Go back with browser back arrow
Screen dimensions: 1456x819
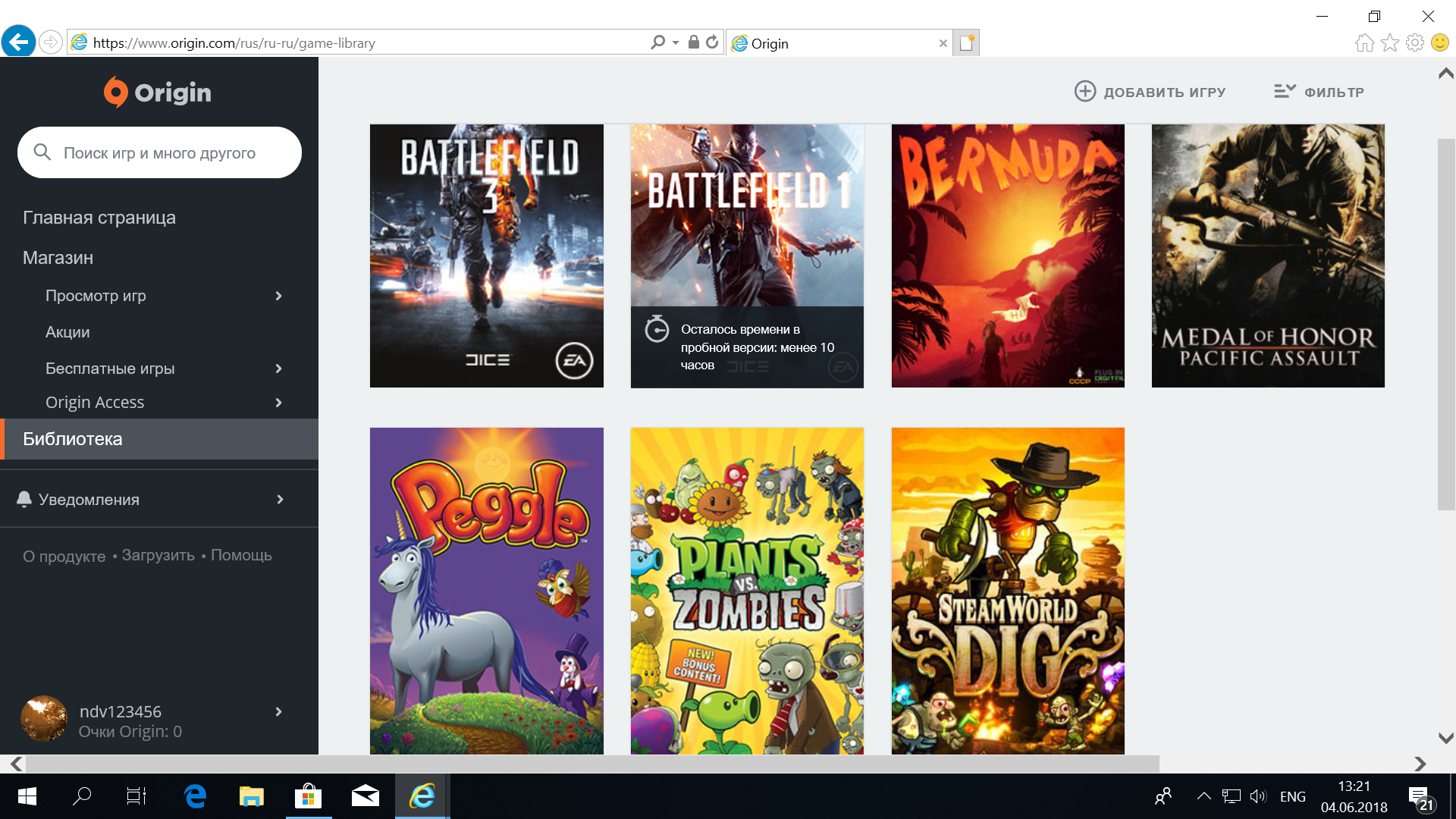point(19,42)
